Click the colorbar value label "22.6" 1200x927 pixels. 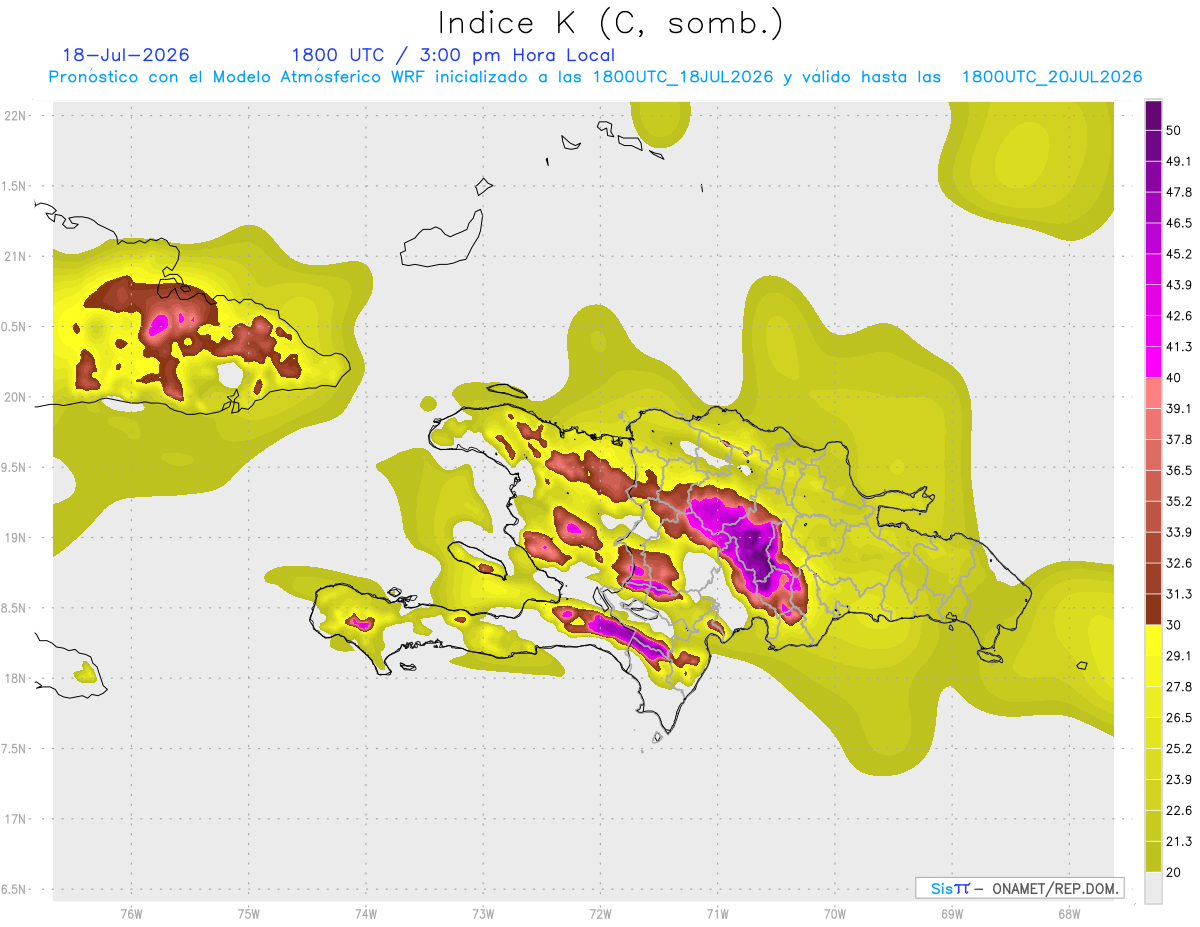point(1178,810)
